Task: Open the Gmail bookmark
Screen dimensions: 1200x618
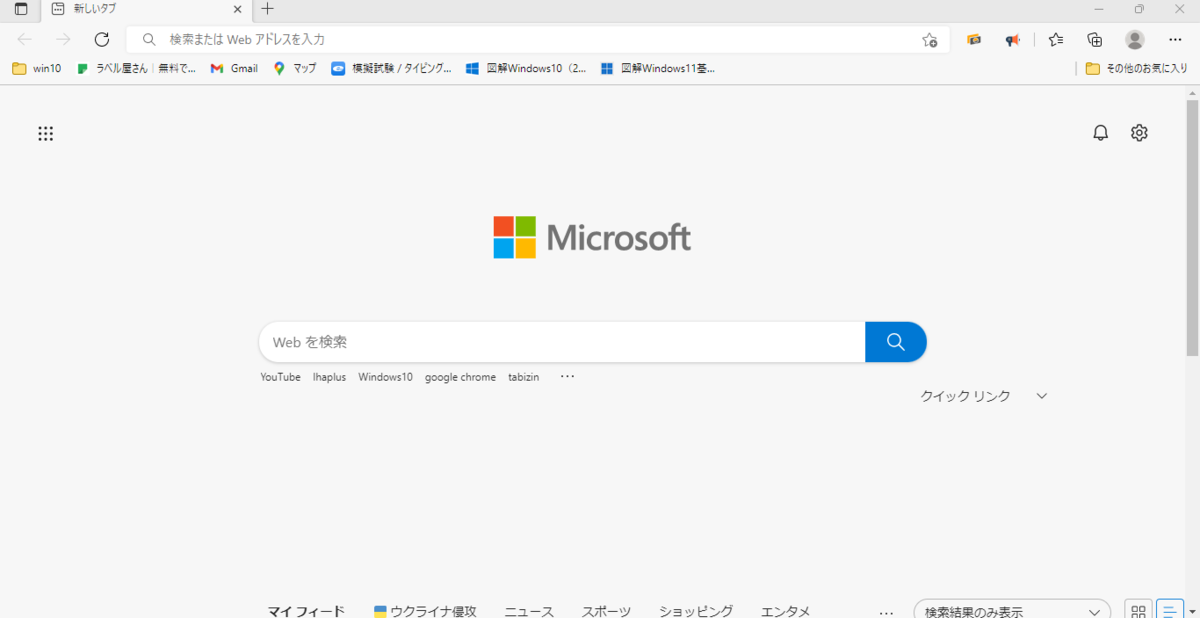Action: point(234,68)
